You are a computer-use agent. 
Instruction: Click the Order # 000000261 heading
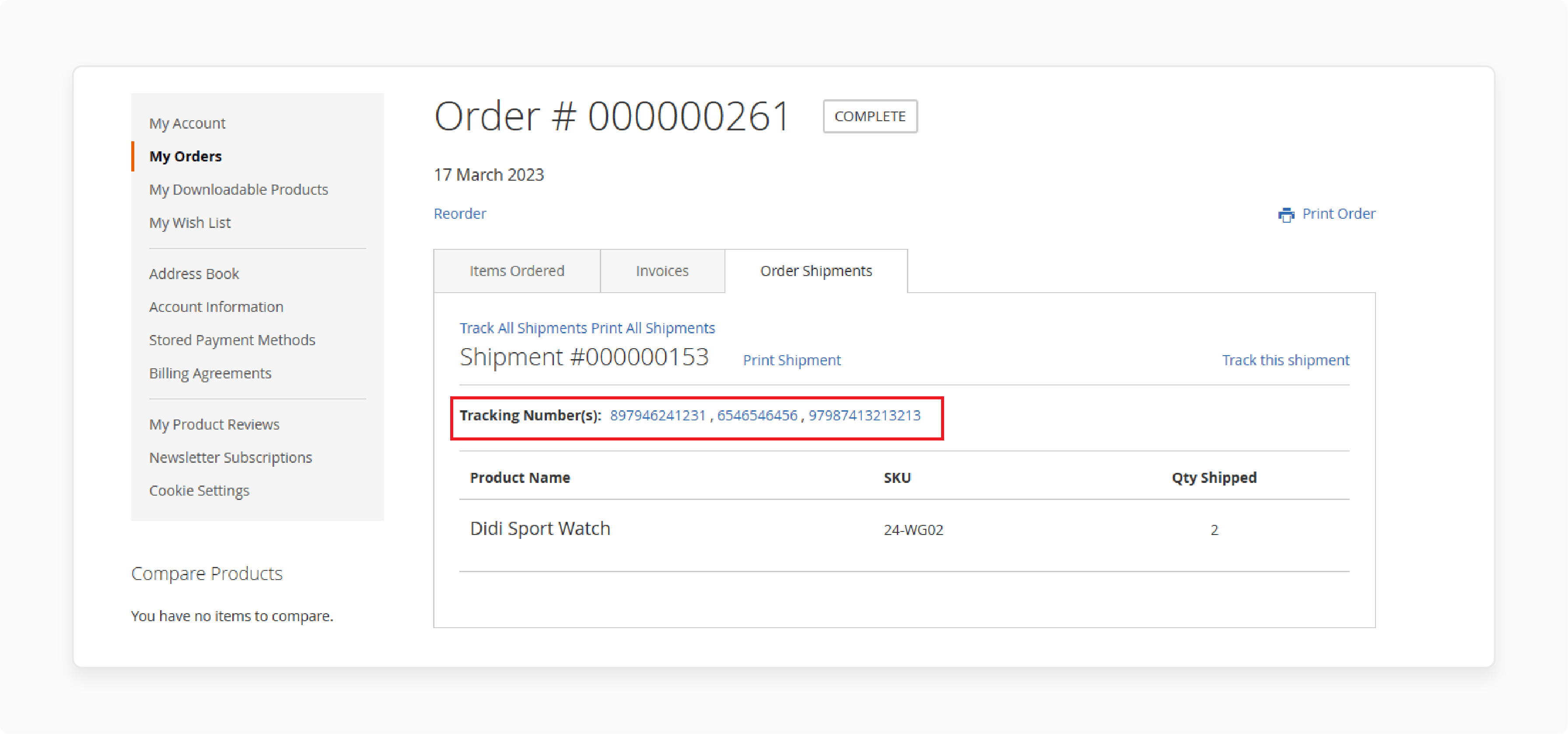[x=611, y=116]
